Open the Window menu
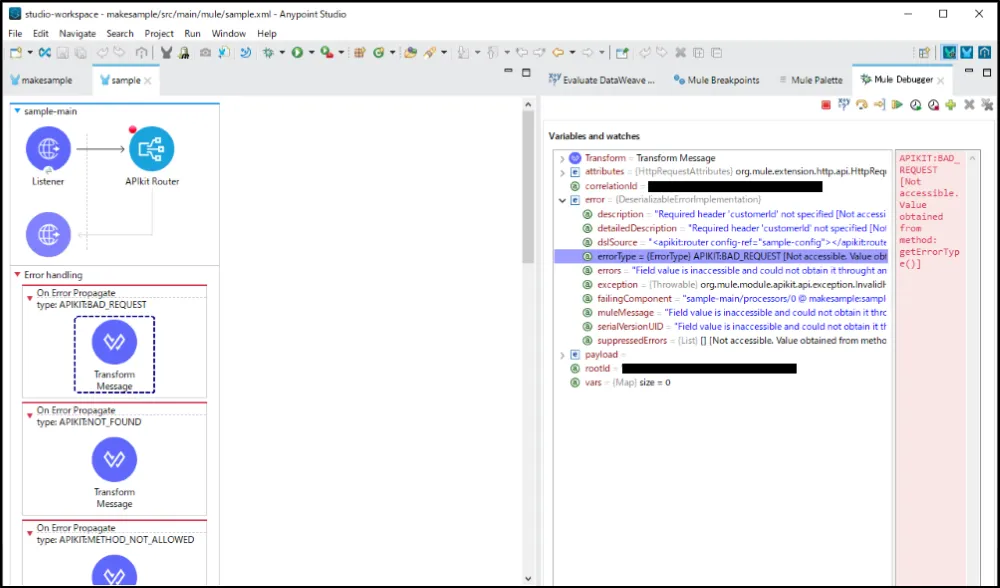The height and width of the screenshot is (588, 1000). point(228,34)
